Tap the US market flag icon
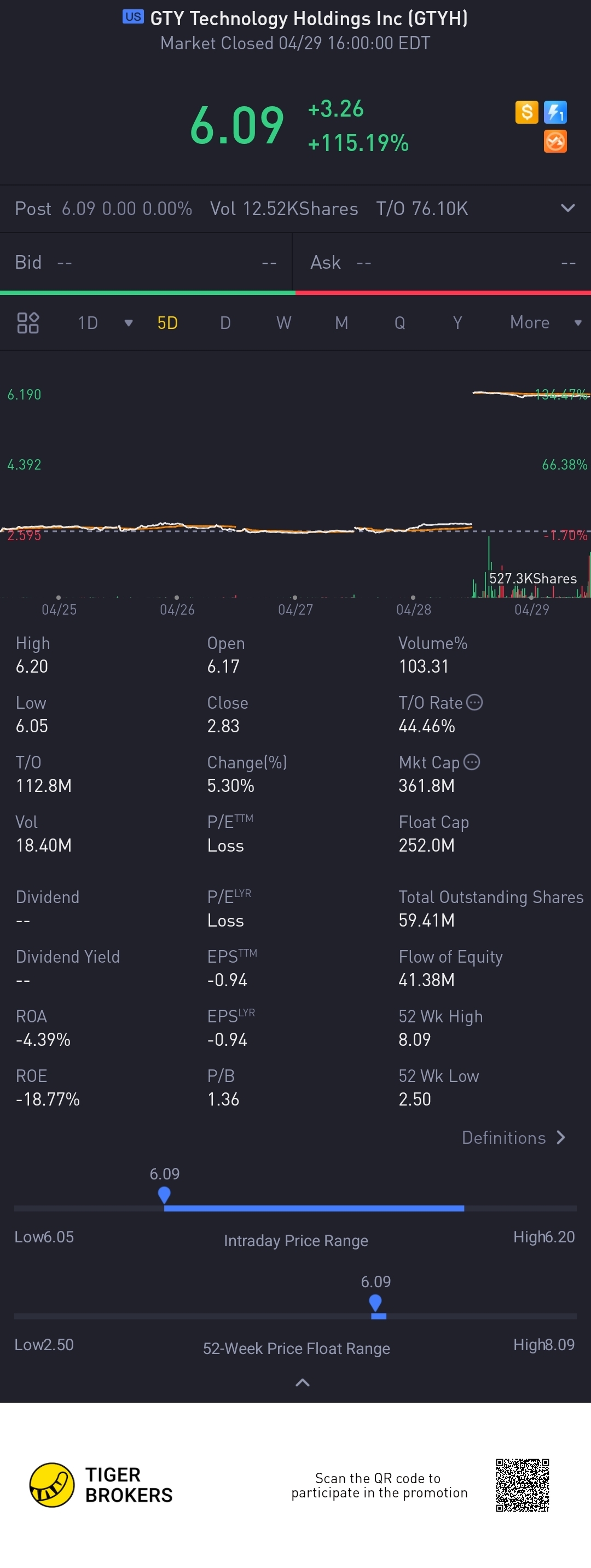The image size is (591, 1568). coord(132,17)
